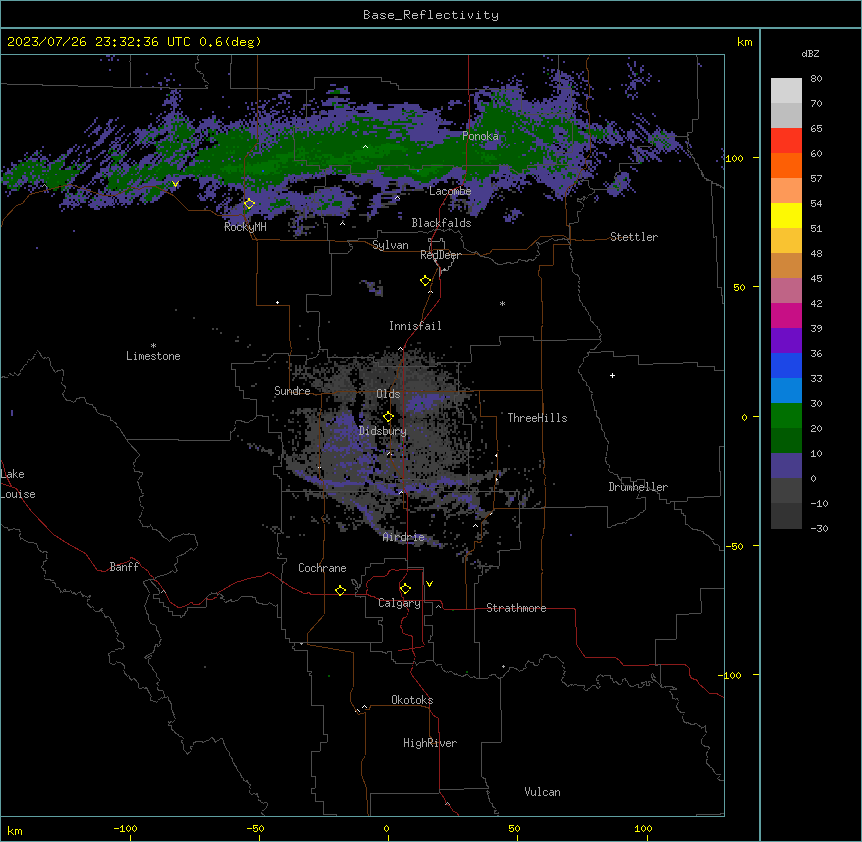Click the yellow diamond marker above the Calgary label

405,589
